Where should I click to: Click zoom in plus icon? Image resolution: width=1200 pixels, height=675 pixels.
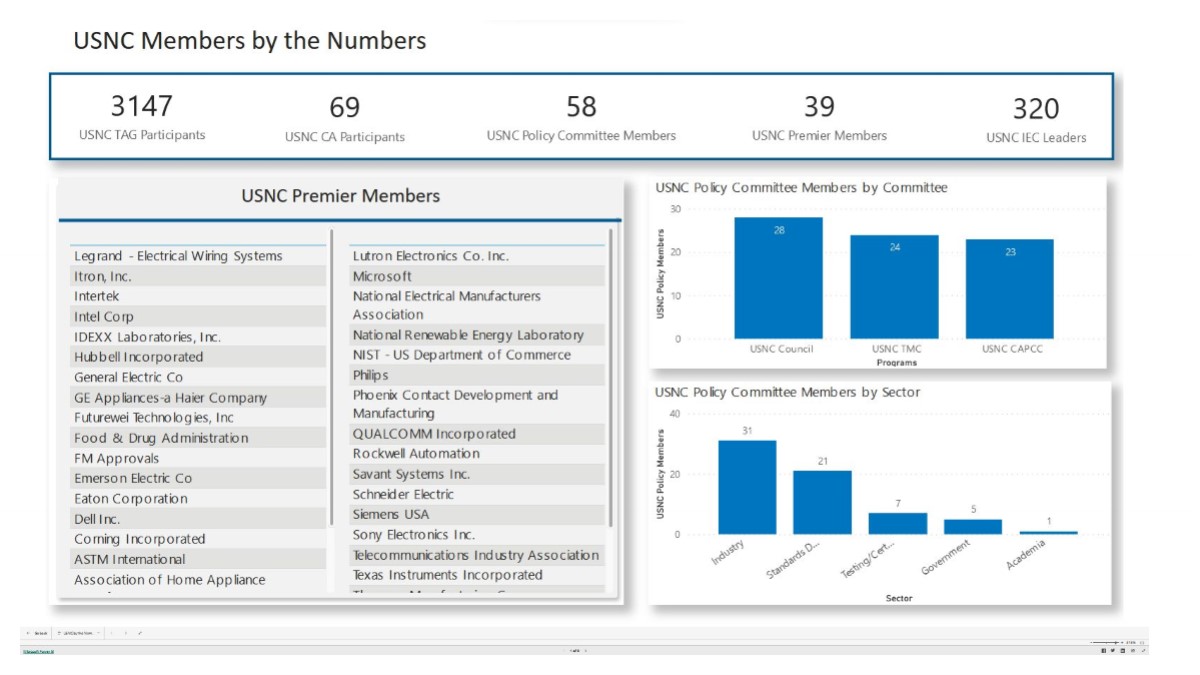(x=1121, y=642)
